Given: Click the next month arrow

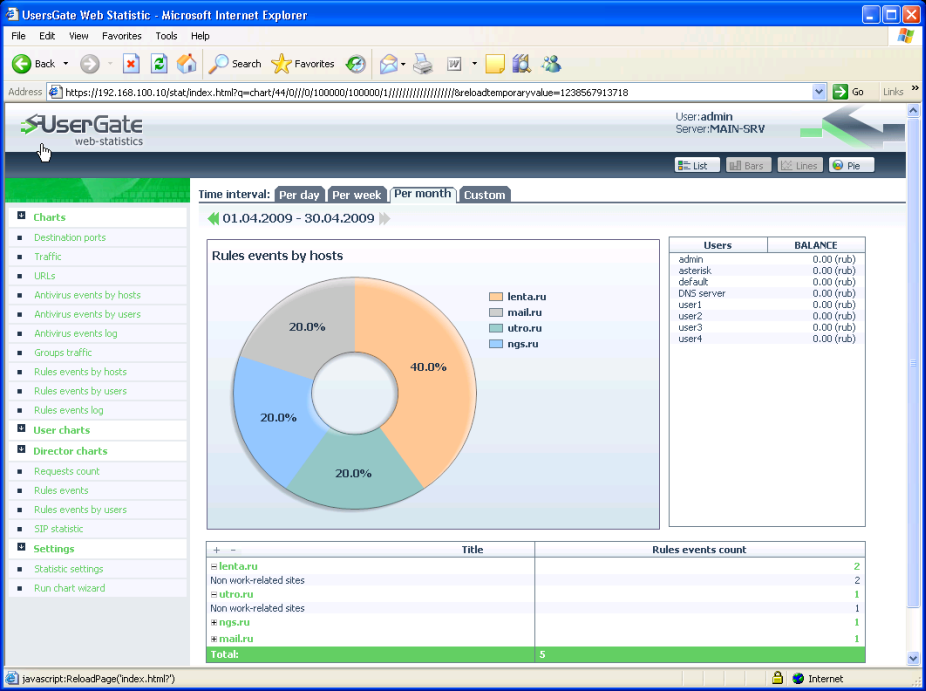Looking at the screenshot, I should tap(385, 219).
